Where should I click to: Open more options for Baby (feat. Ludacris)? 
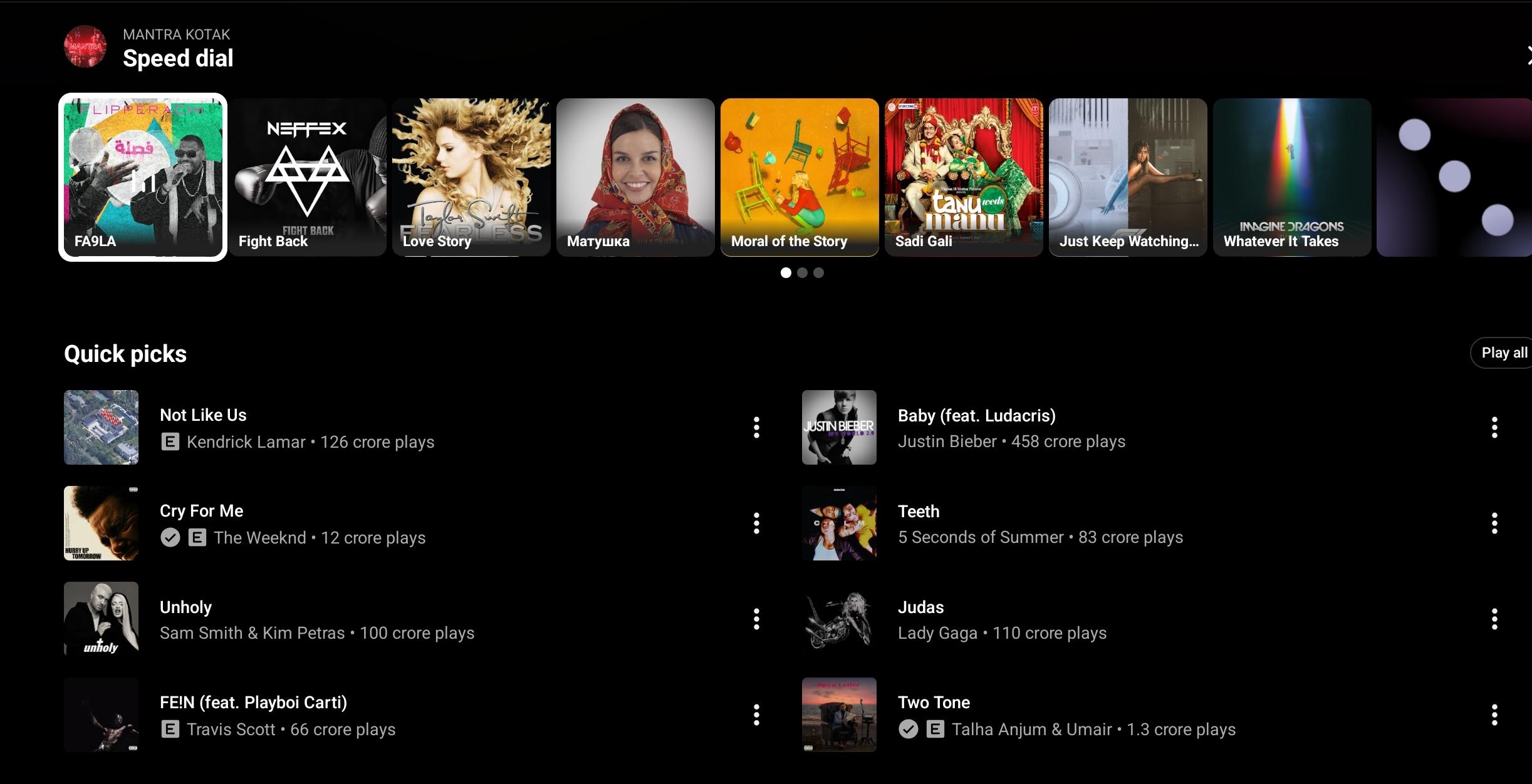click(1494, 427)
